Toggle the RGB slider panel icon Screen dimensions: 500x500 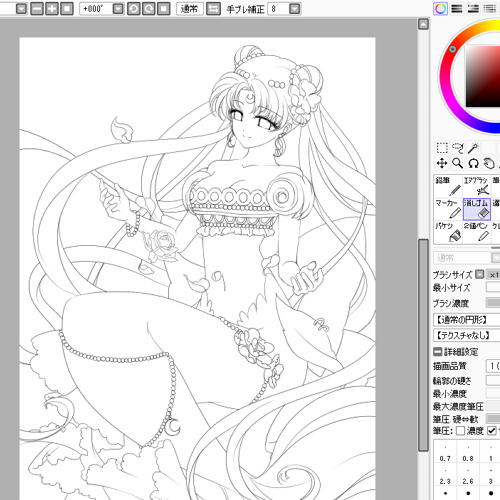[x=457, y=9]
